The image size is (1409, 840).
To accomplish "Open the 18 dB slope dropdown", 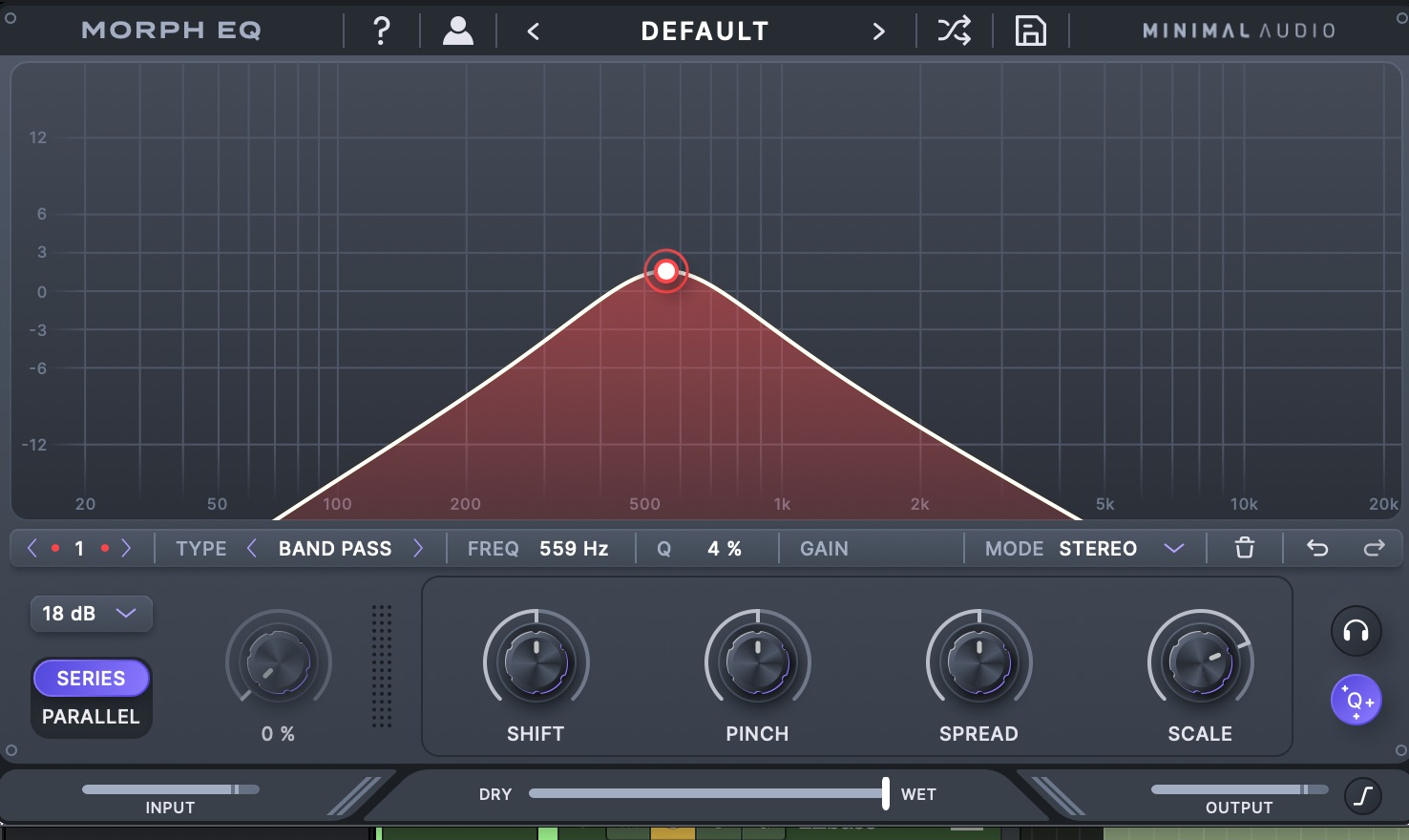I will (x=91, y=614).
